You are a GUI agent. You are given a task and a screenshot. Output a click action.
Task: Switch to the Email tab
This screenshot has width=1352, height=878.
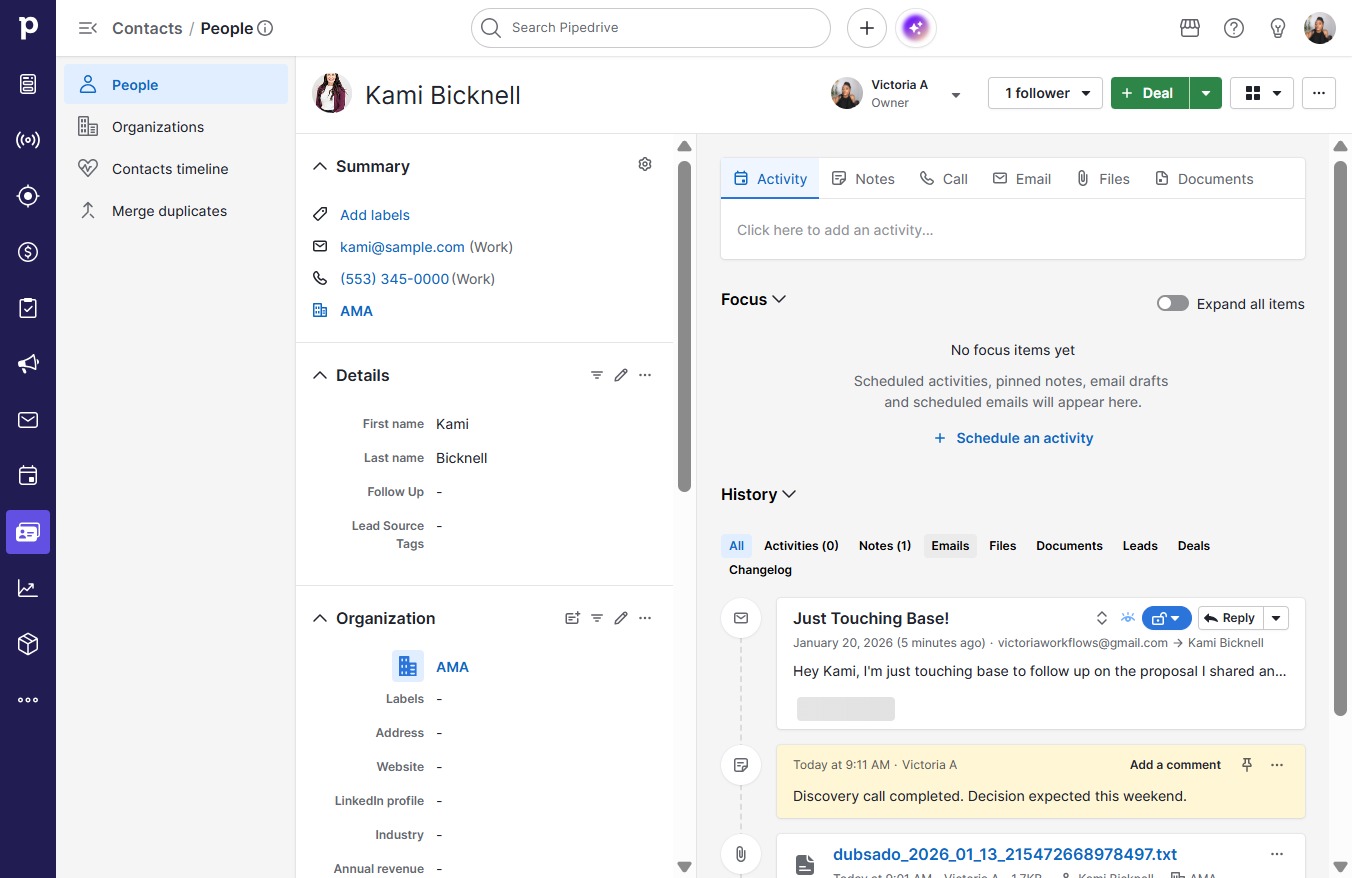click(1022, 179)
